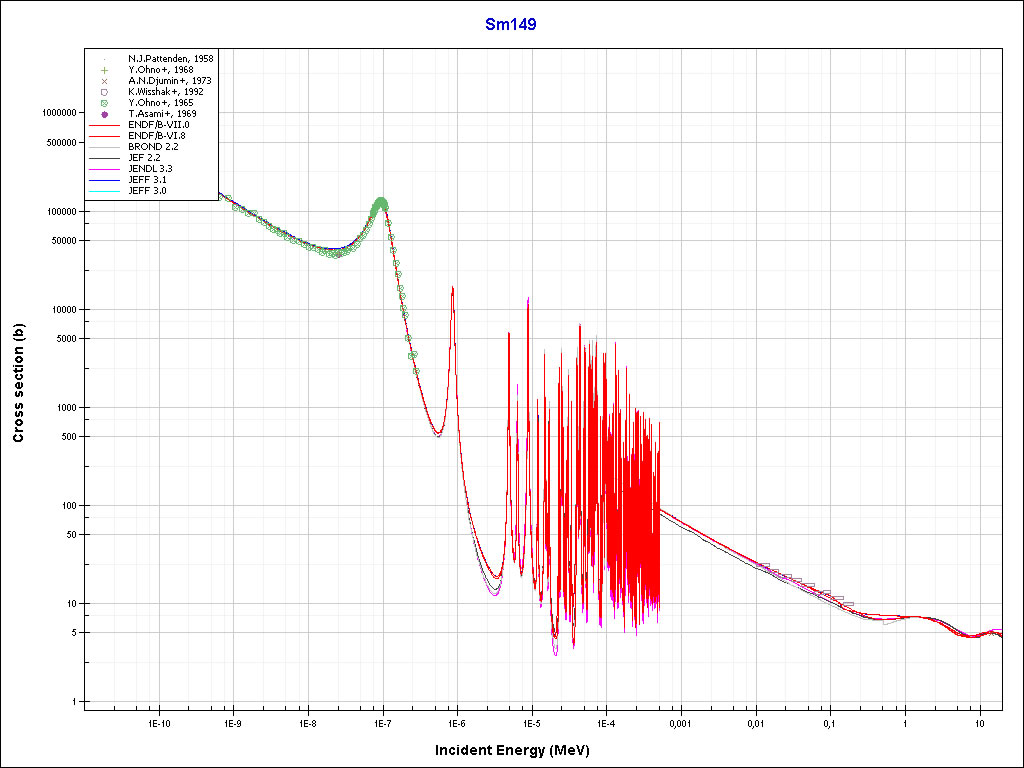Click the 0,001 tick label on x-axis
The width and height of the screenshot is (1024, 768).
680,720
